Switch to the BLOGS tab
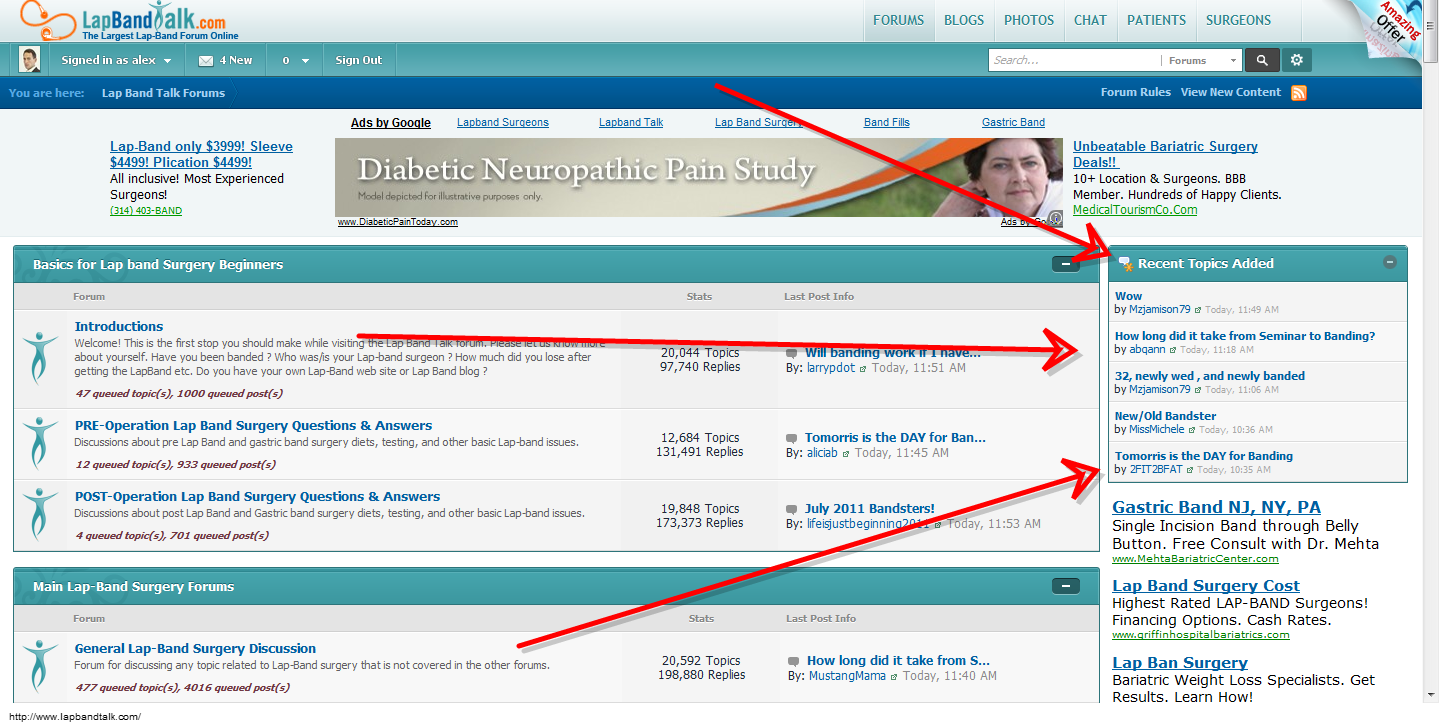The height and width of the screenshot is (723, 1439). click(x=964, y=20)
